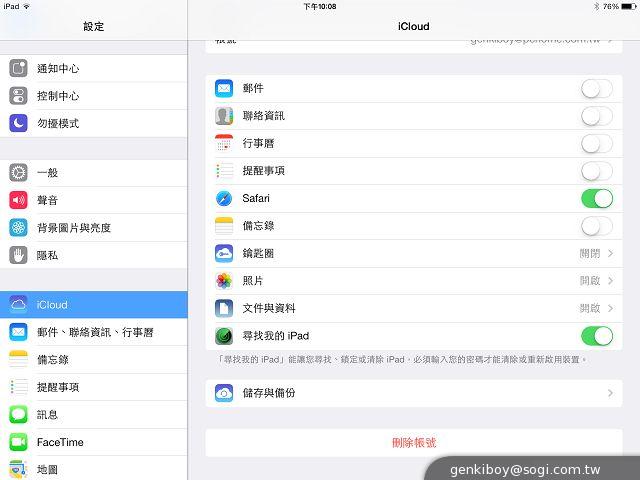This screenshot has width=640, height=480.
Task: Tap the 通知中心 notification center icon
Action: pos(18,68)
